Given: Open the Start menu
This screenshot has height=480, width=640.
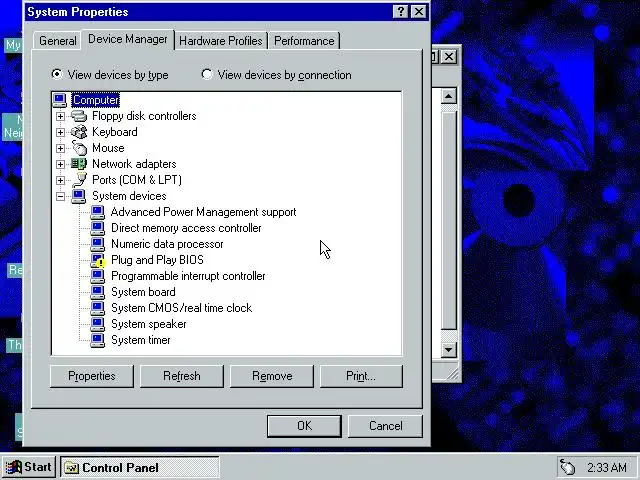Looking at the screenshot, I should pyautogui.click(x=28, y=467).
